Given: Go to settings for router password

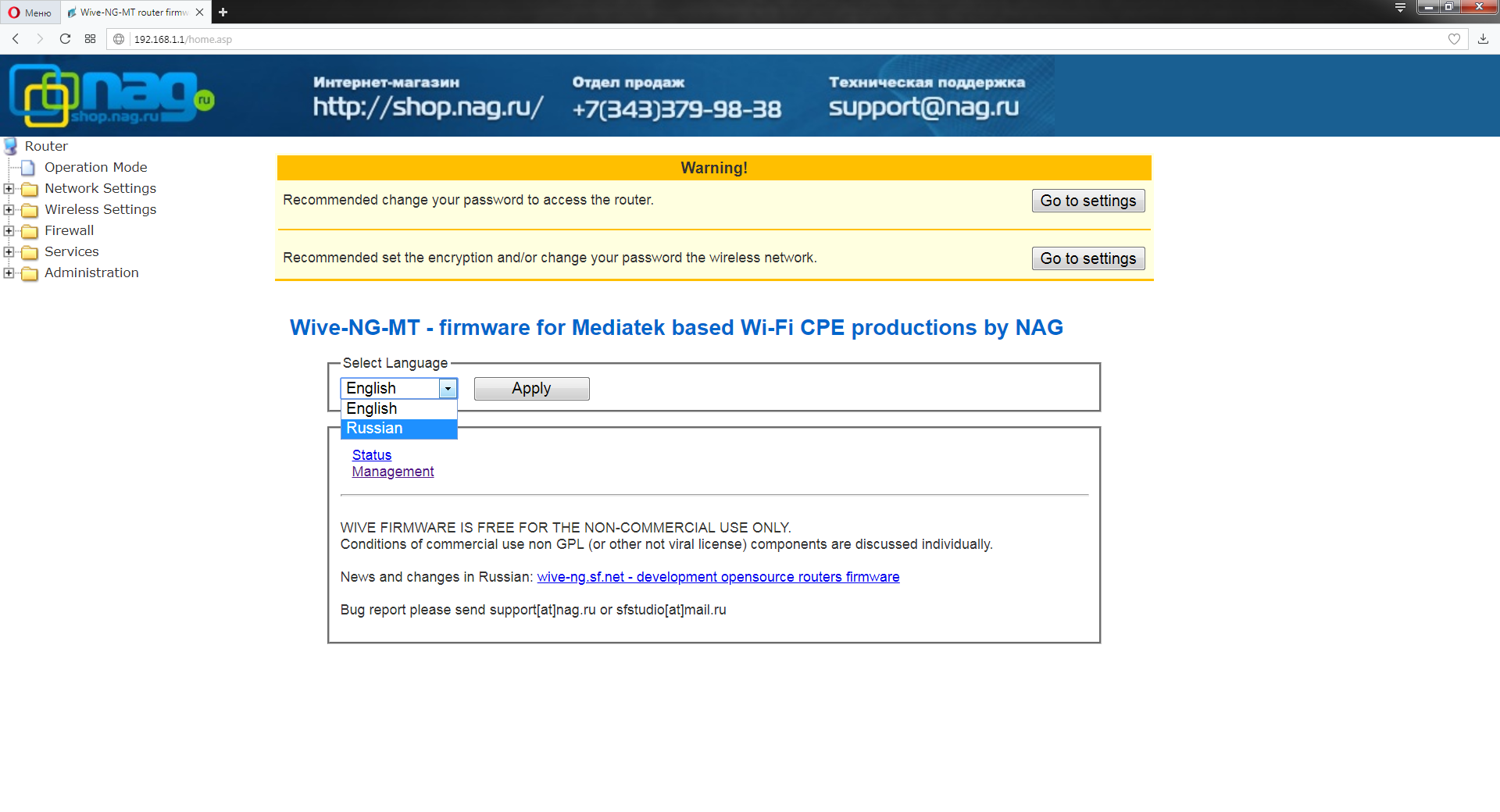Looking at the screenshot, I should (x=1087, y=201).
